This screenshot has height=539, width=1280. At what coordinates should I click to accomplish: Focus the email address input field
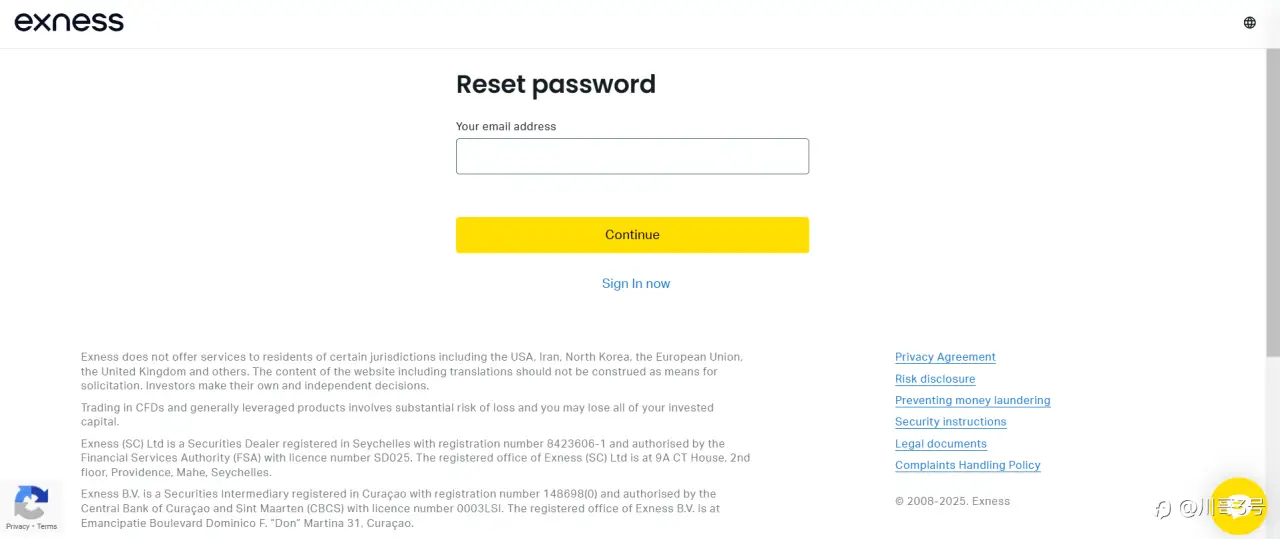click(632, 156)
